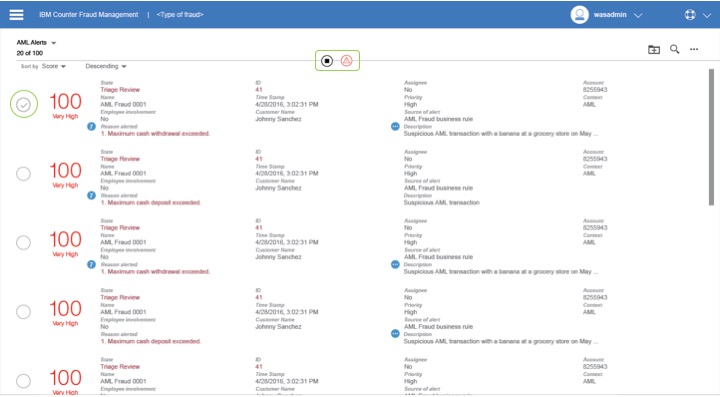The image size is (720, 397).
Task: Click the IBM Counter Fraud Management title
Action: tap(89, 15)
